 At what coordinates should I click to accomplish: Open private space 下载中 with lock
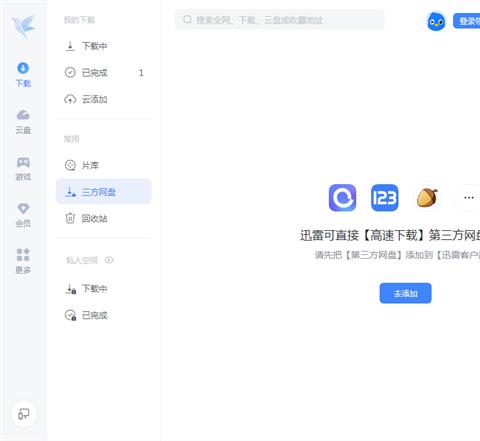[104, 289]
